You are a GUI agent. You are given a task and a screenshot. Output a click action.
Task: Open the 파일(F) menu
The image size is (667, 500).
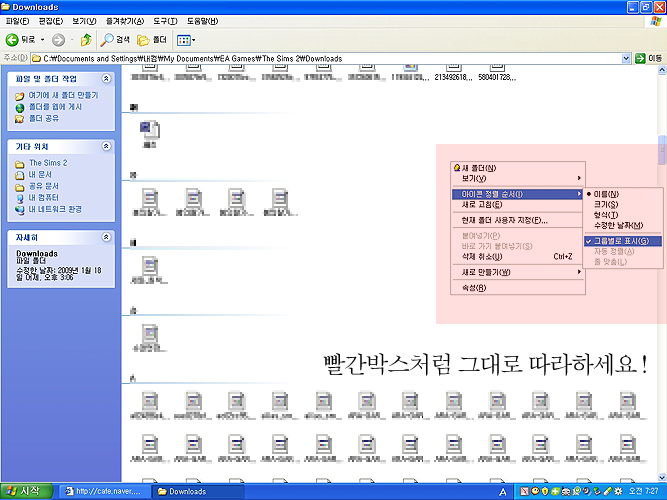[x=17, y=21]
